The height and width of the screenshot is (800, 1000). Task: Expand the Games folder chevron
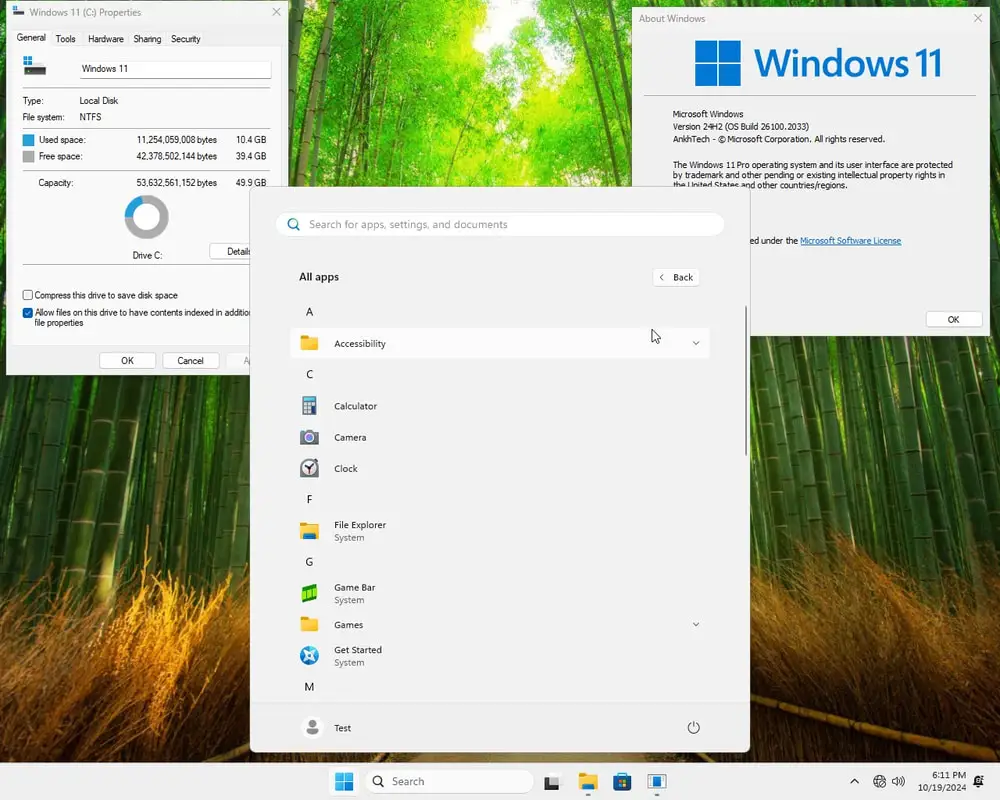(696, 624)
